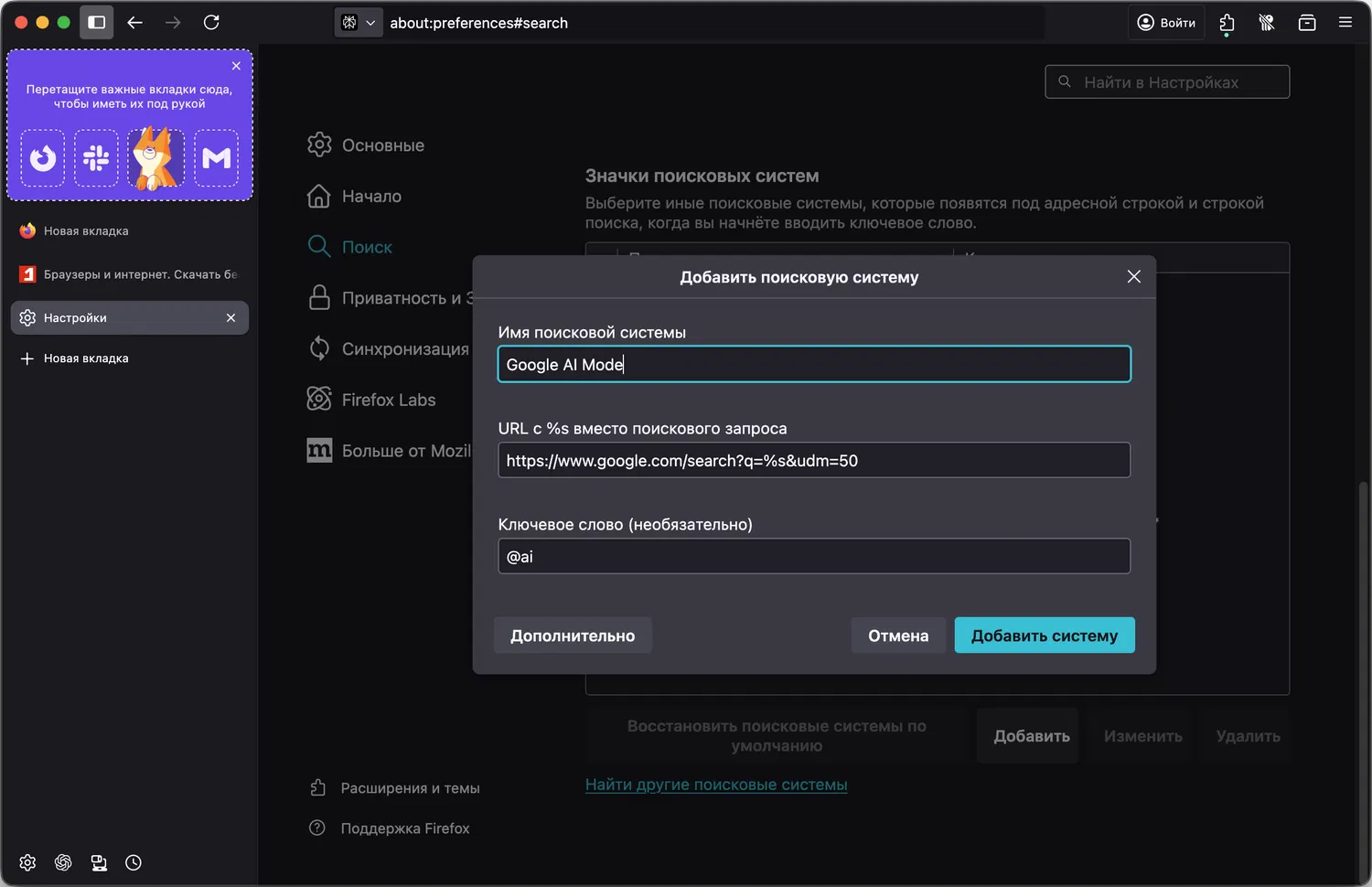Reload the current page
This screenshot has height=887, width=1372.
point(211,23)
